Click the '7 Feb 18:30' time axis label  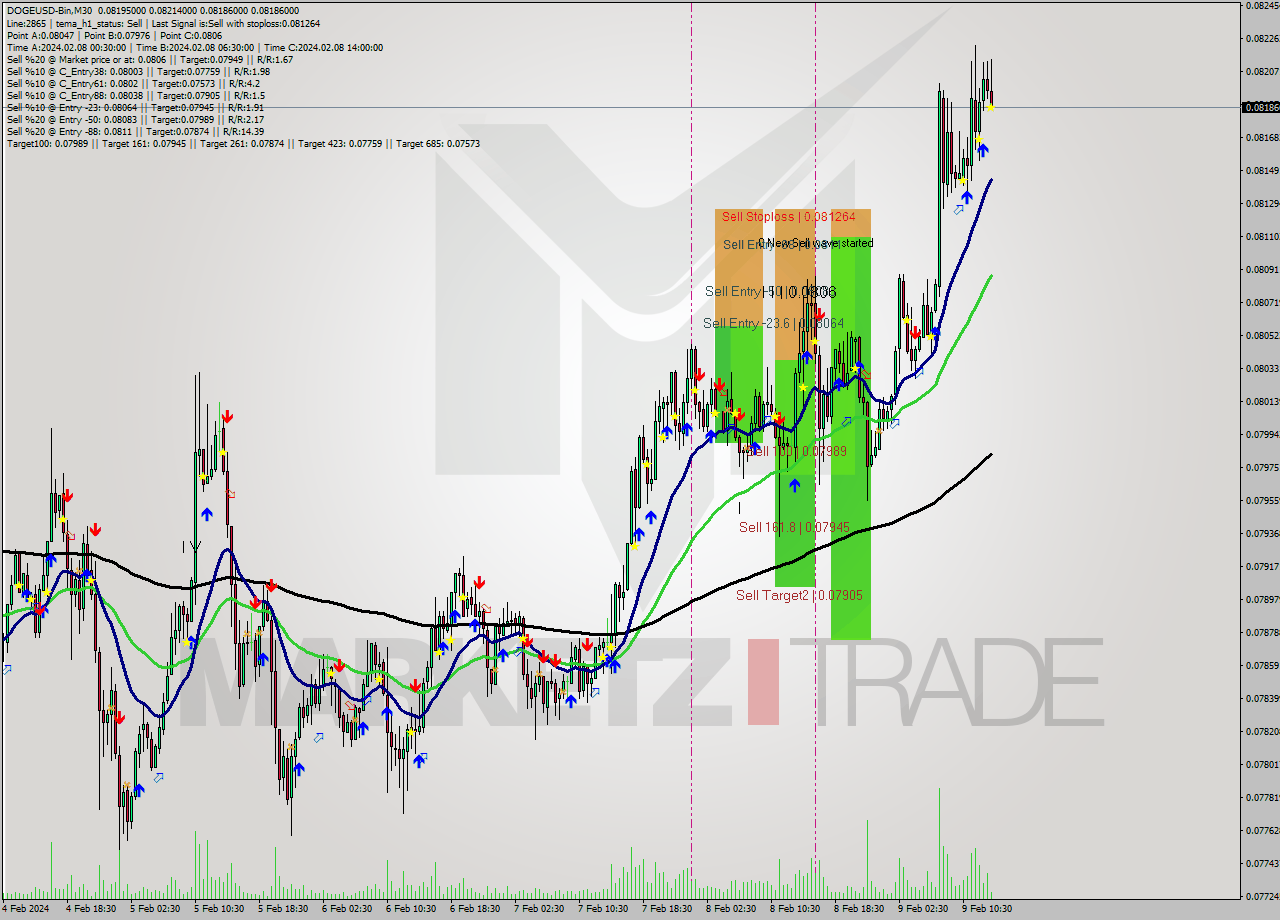(x=666, y=909)
